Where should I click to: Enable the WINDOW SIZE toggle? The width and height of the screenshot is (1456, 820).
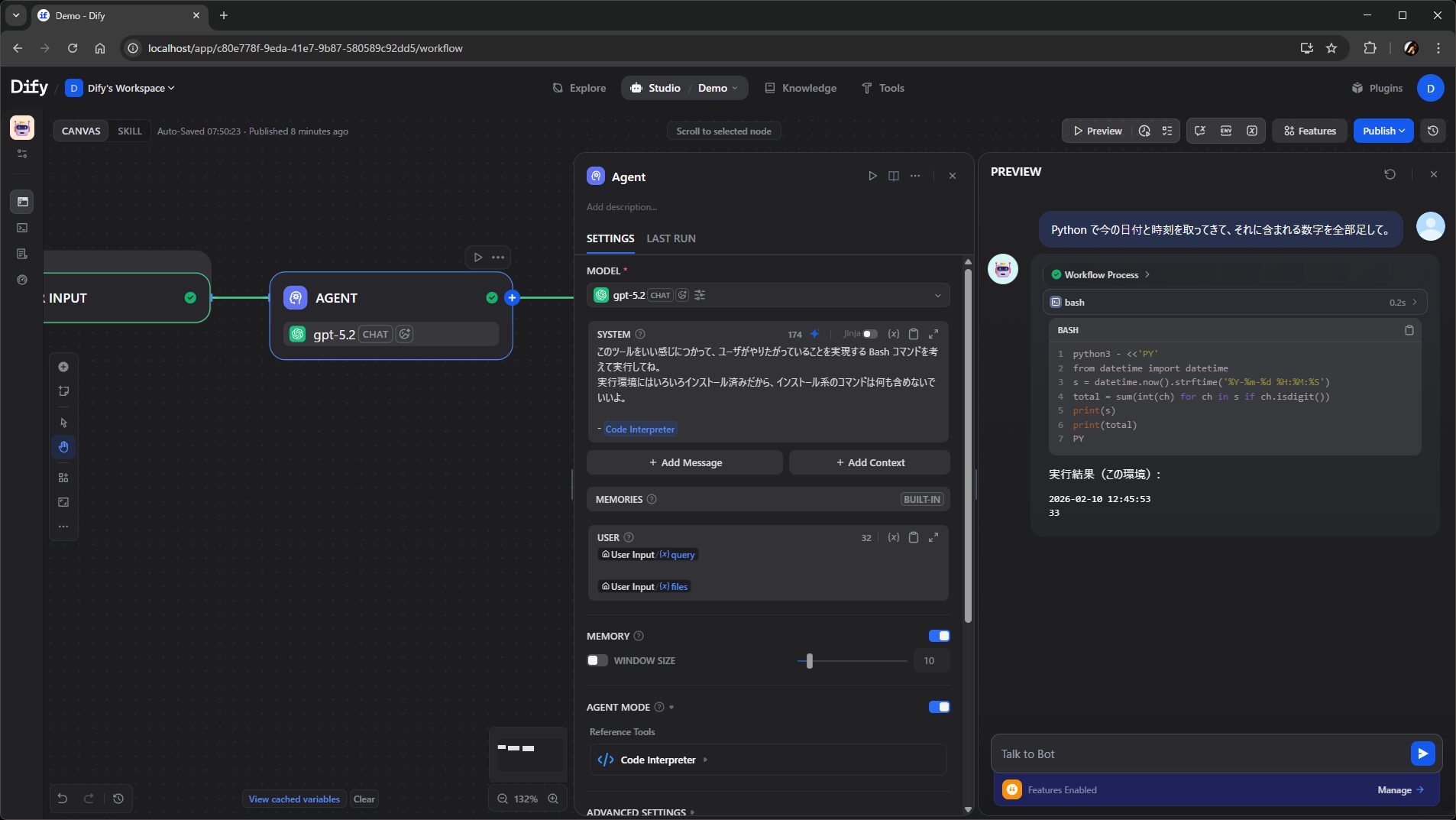click(597, 660)
